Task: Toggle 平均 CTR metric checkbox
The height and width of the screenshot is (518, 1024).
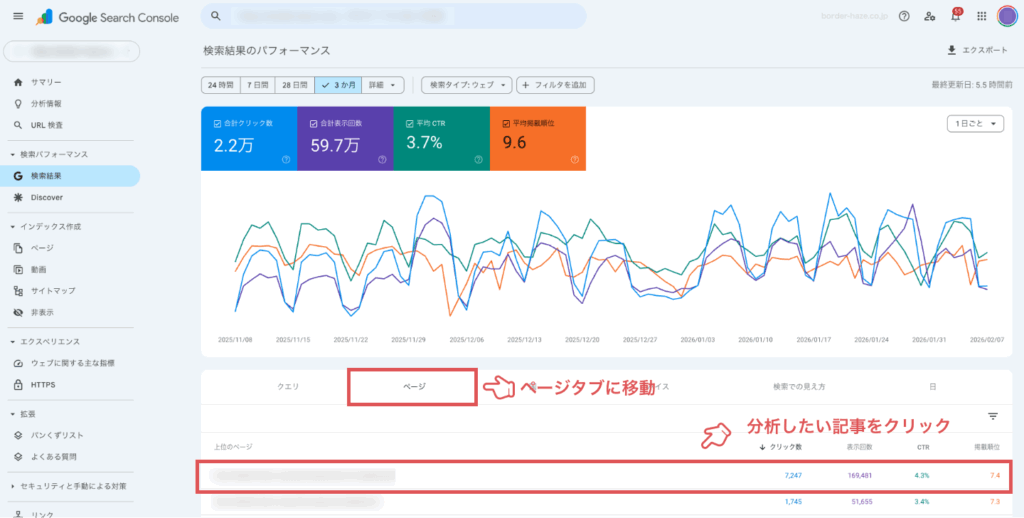Action: 409,123
